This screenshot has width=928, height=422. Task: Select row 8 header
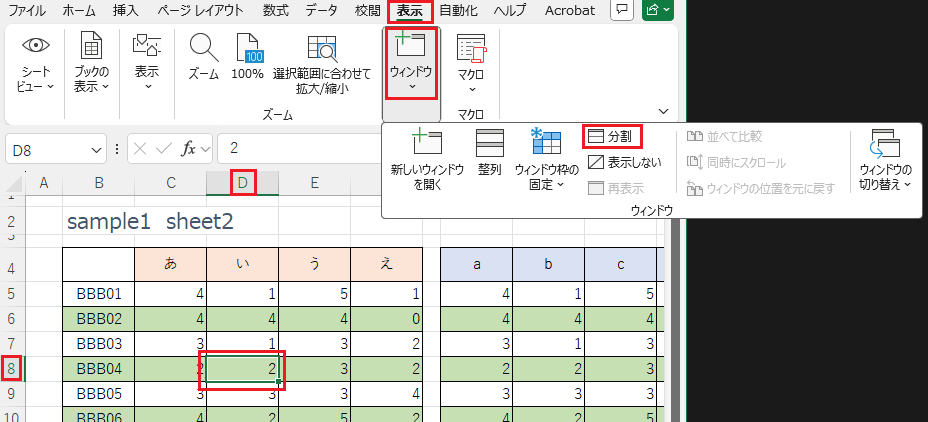click(x=12, y=370)
